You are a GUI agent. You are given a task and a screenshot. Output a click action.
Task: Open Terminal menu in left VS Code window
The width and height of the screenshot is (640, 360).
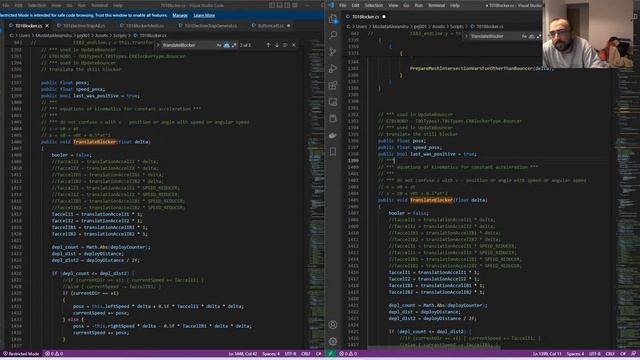coord(99,5)
